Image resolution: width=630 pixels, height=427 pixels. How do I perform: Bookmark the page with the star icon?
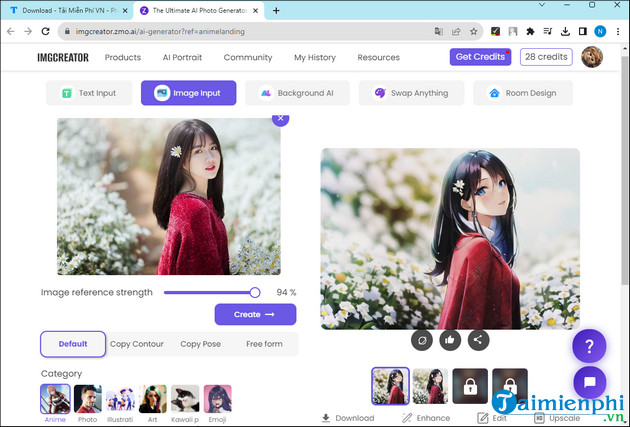[x=474, y=31]
